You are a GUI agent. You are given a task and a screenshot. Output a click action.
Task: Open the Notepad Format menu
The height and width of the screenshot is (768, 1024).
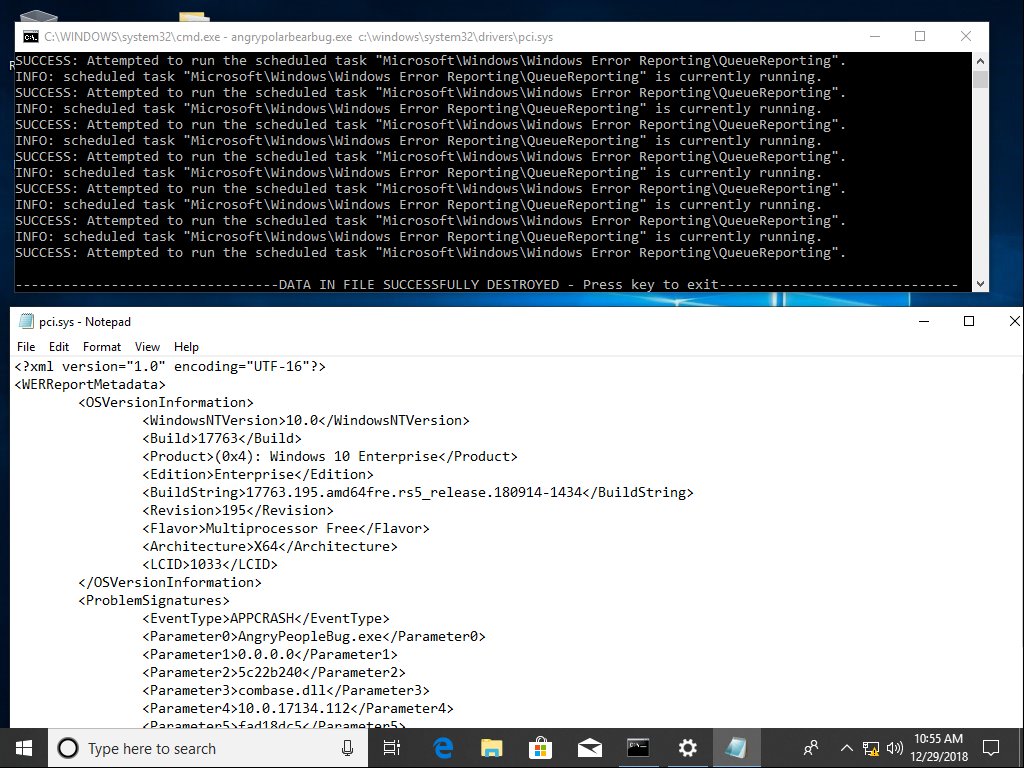(102, 347)
